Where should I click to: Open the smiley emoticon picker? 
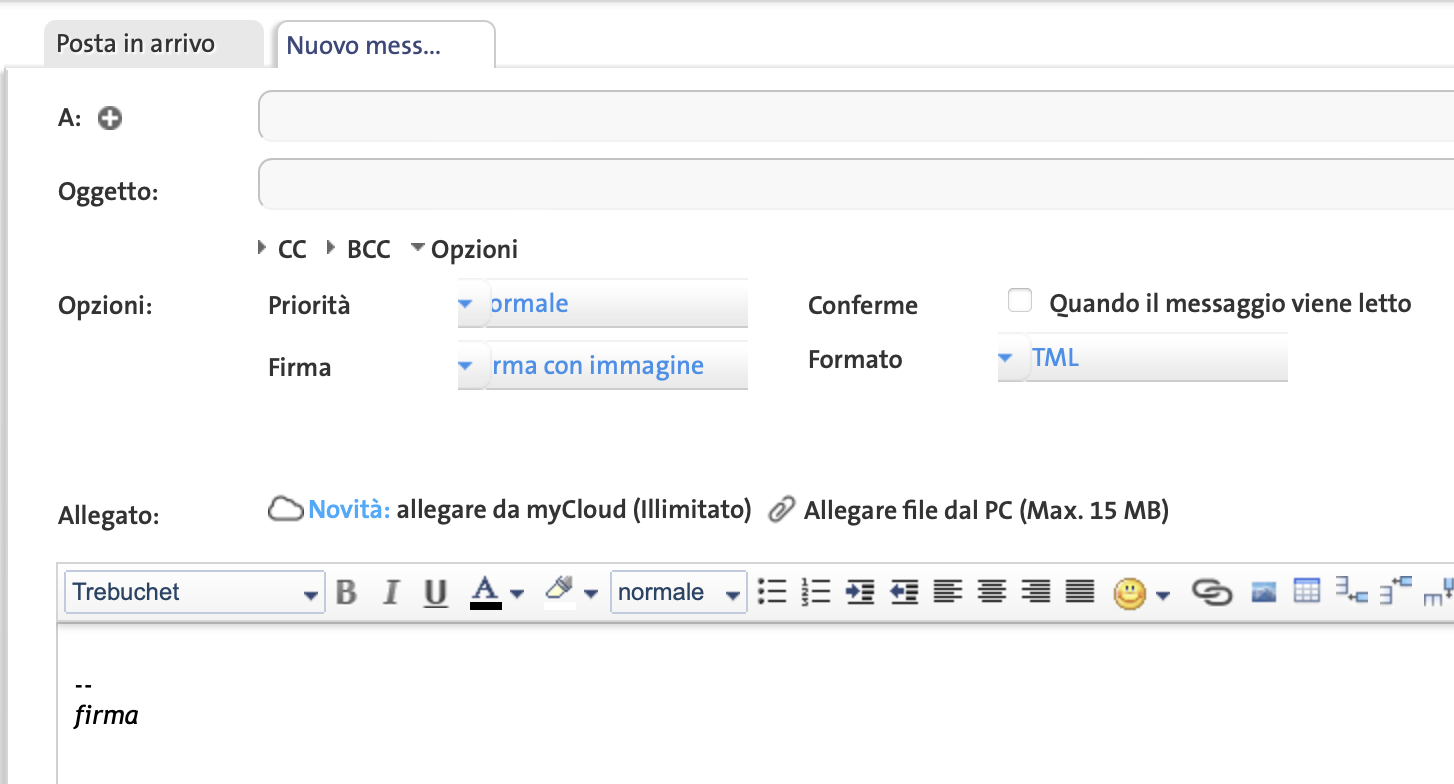(1130, 594)
